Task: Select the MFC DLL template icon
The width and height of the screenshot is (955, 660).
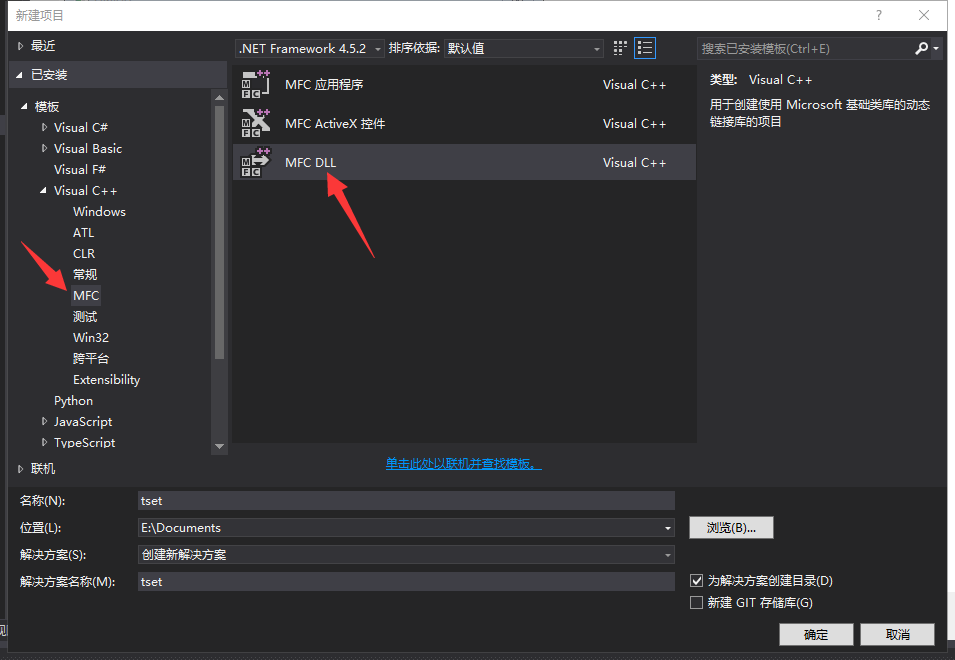Action: (256, 163)
